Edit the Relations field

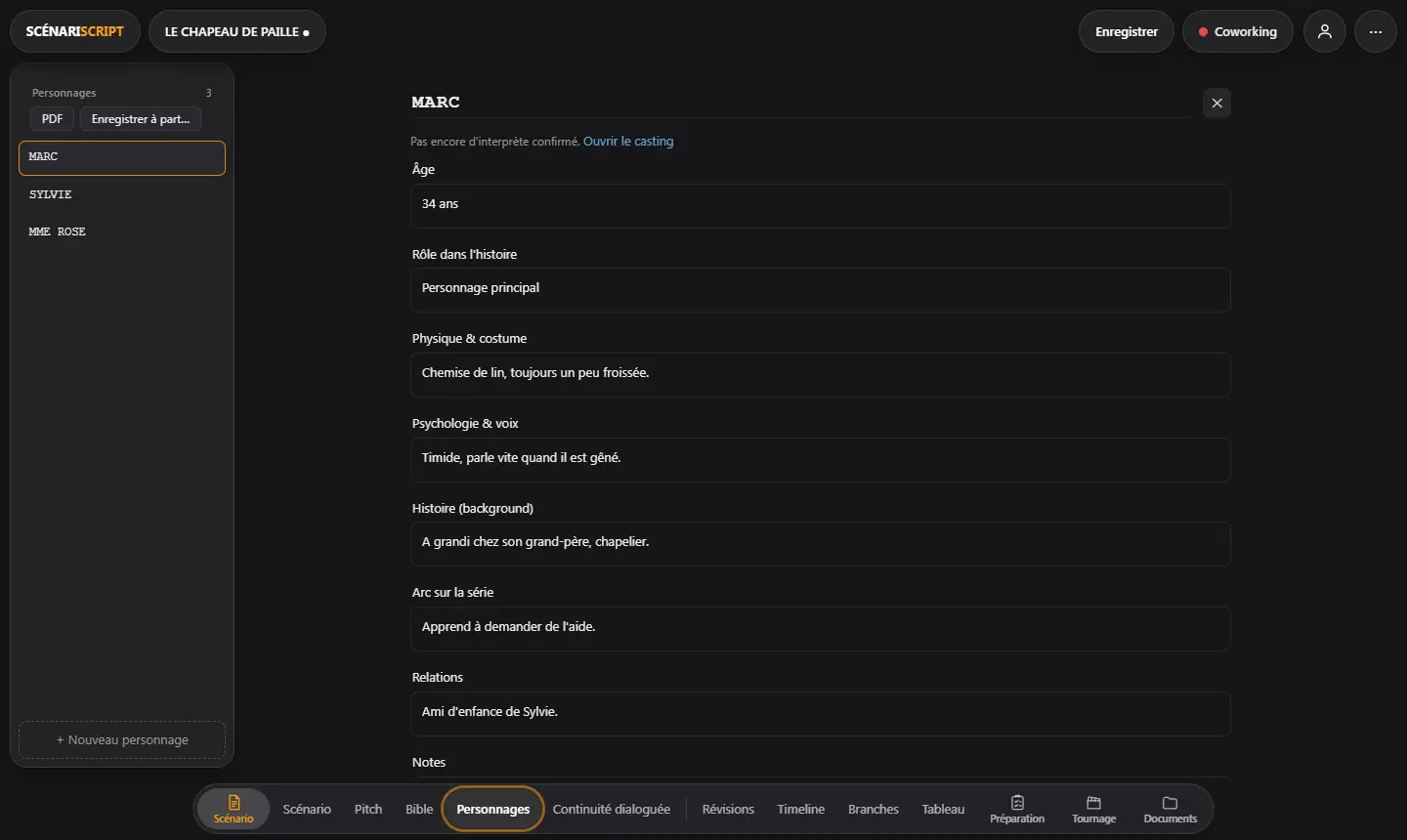tap(821, 713)
